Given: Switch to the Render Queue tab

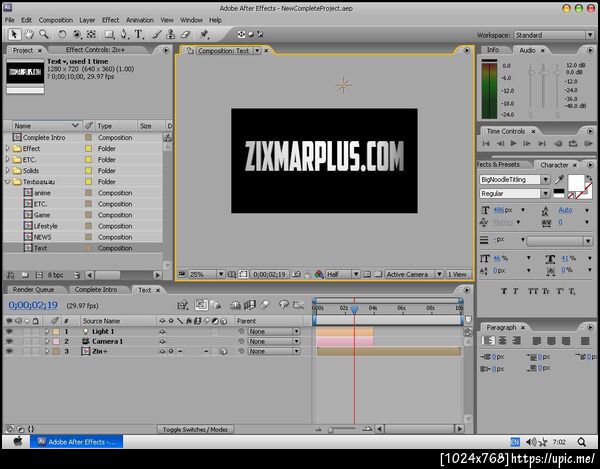Looking at the screenshot, I should point(33,290).
